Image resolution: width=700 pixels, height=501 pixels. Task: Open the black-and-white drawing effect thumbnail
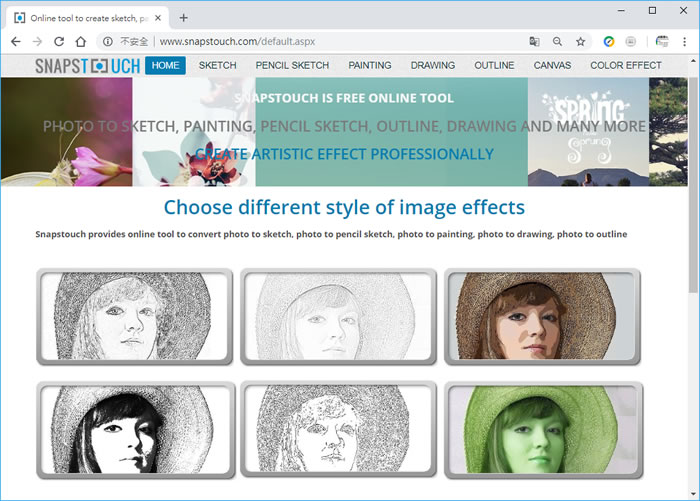click(135, 429)
